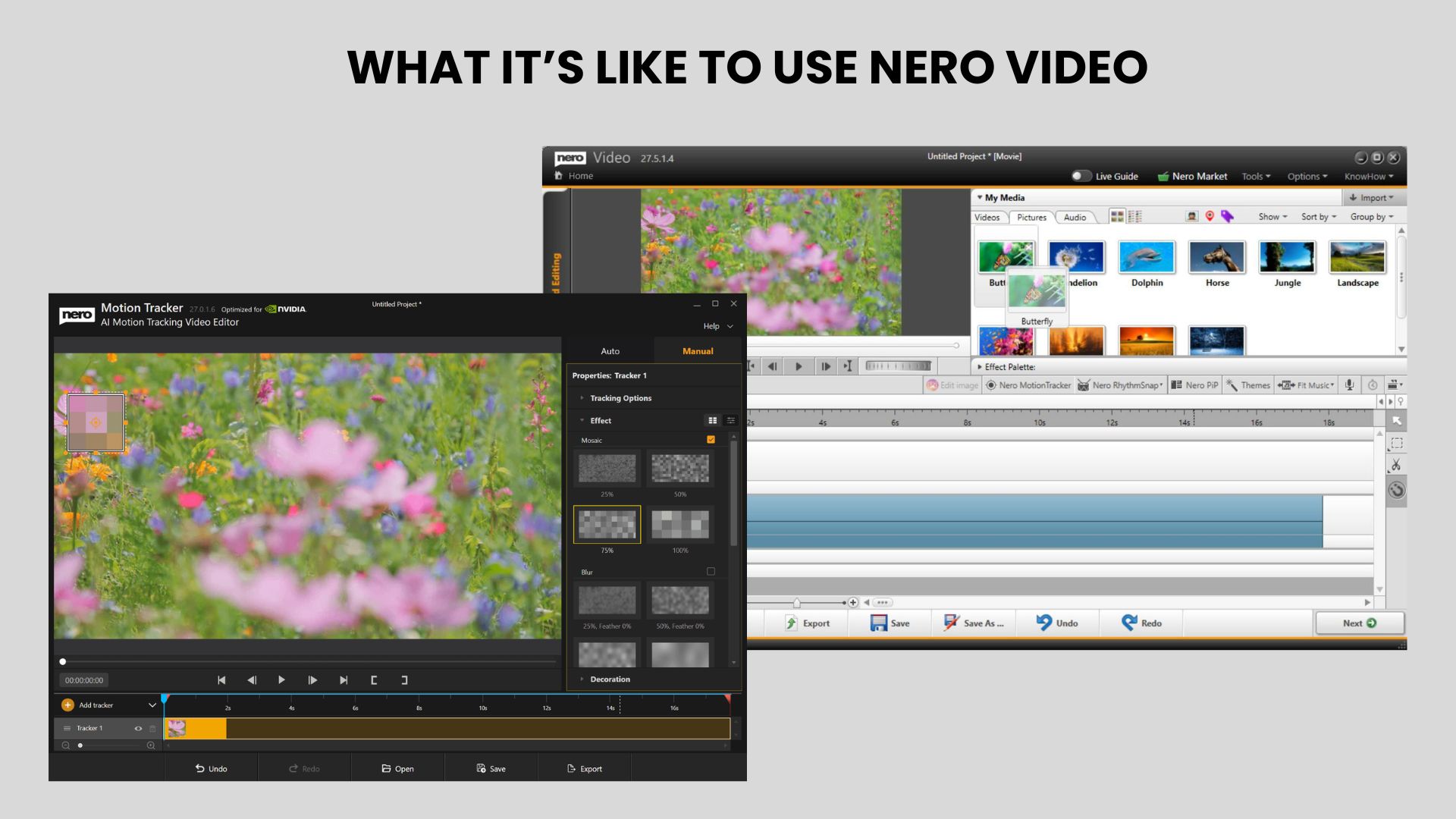This screenshot has height=819, width=1456.
Task: Select the Manual tab in Motion Tracker
Action: tap(698, 351)
